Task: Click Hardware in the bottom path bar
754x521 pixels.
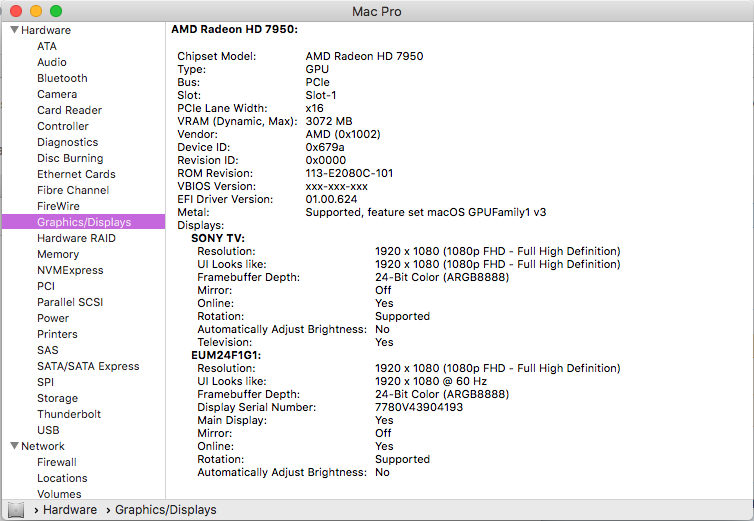Action: tap(70, 509)
